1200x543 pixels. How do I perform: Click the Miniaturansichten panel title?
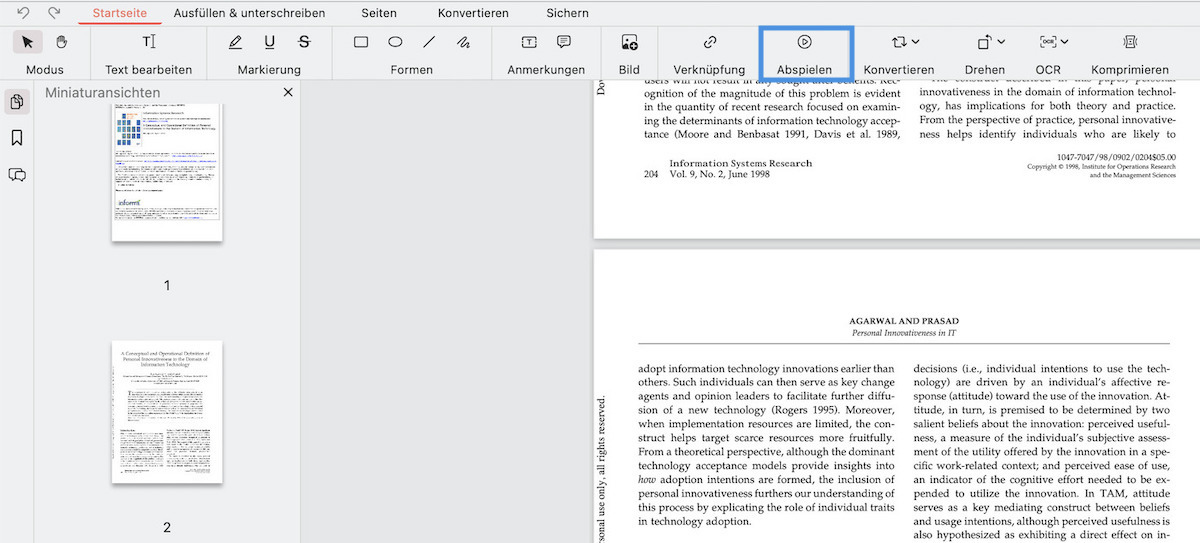103,92
